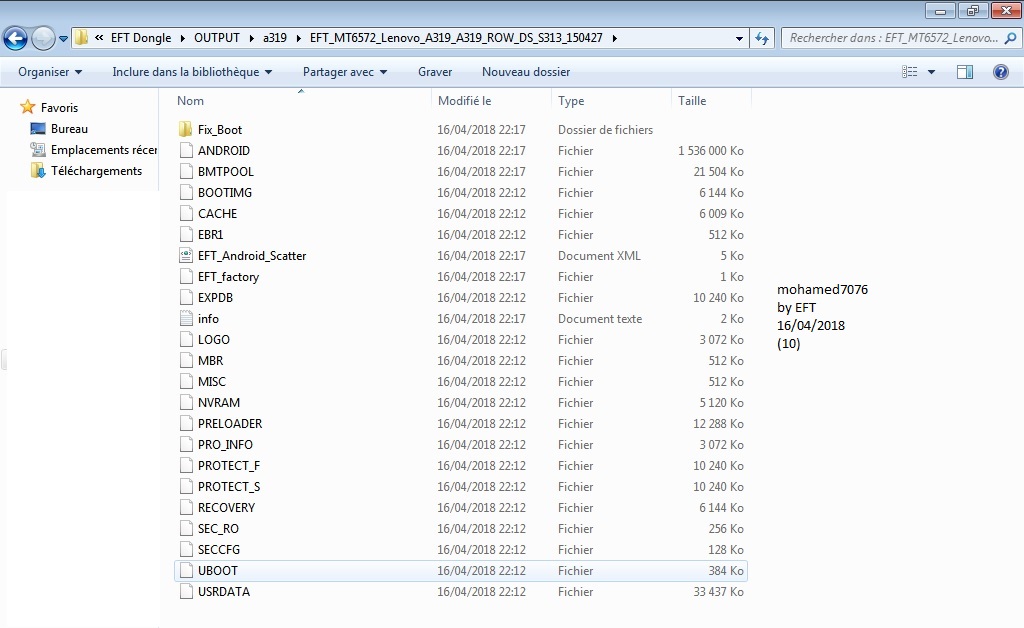Click the SECCFG file name
Viewport: 1024px width, 628px height.
pyautogui.click(x=219, y=549)
